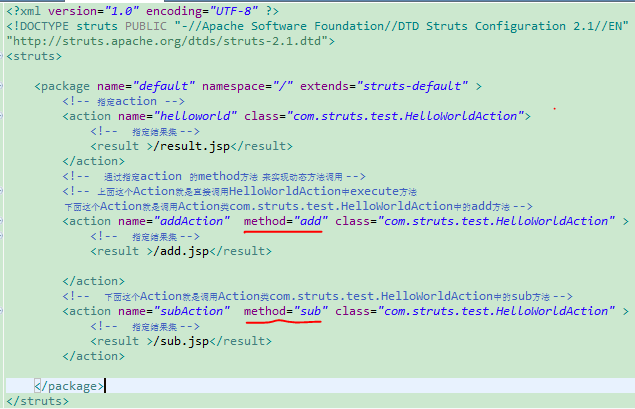This screenshot has width=635, height=409.
Task: Click the struts-2.1.dtd URL line
Action: coord(170,41)
